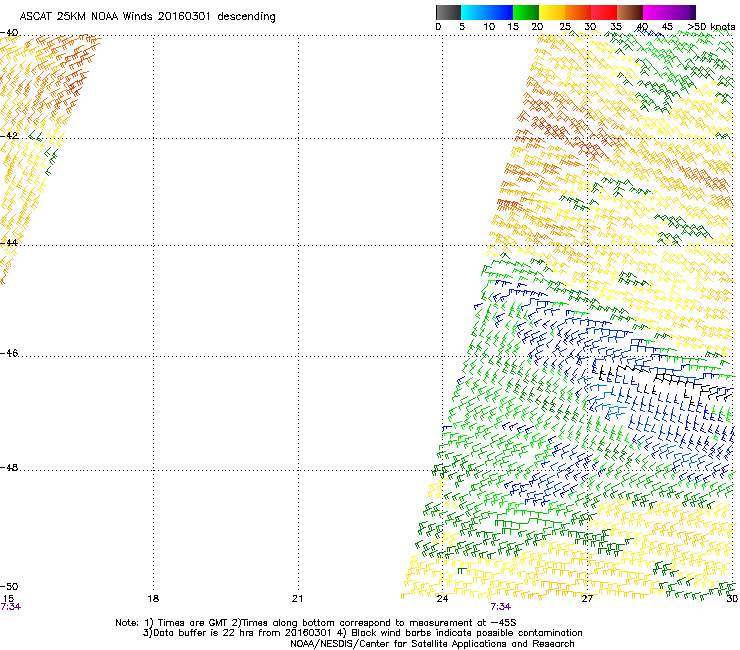Screen dimensions: 740x650
Task: Click the '10' label under the color bar
Action: 489,27
